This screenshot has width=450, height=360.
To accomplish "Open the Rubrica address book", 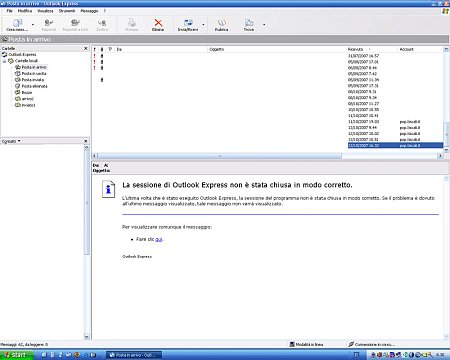I will pos(221,25).
